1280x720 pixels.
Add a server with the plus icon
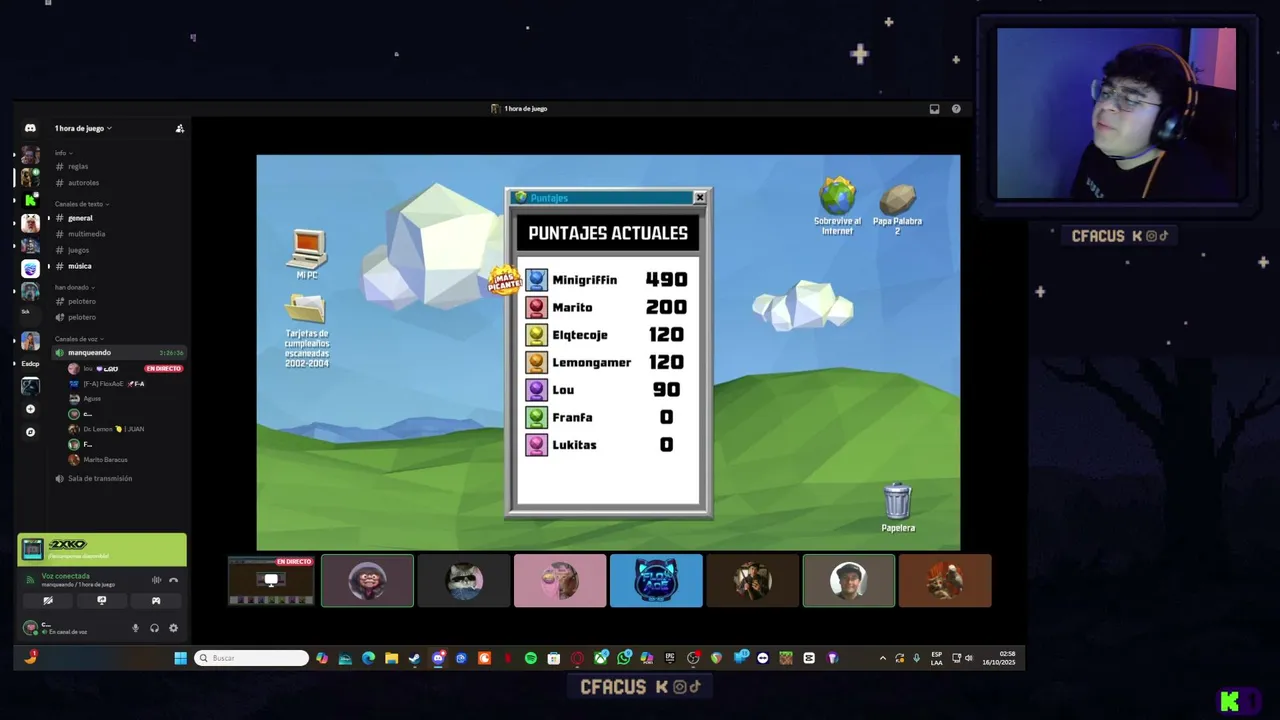coord(30,409)
